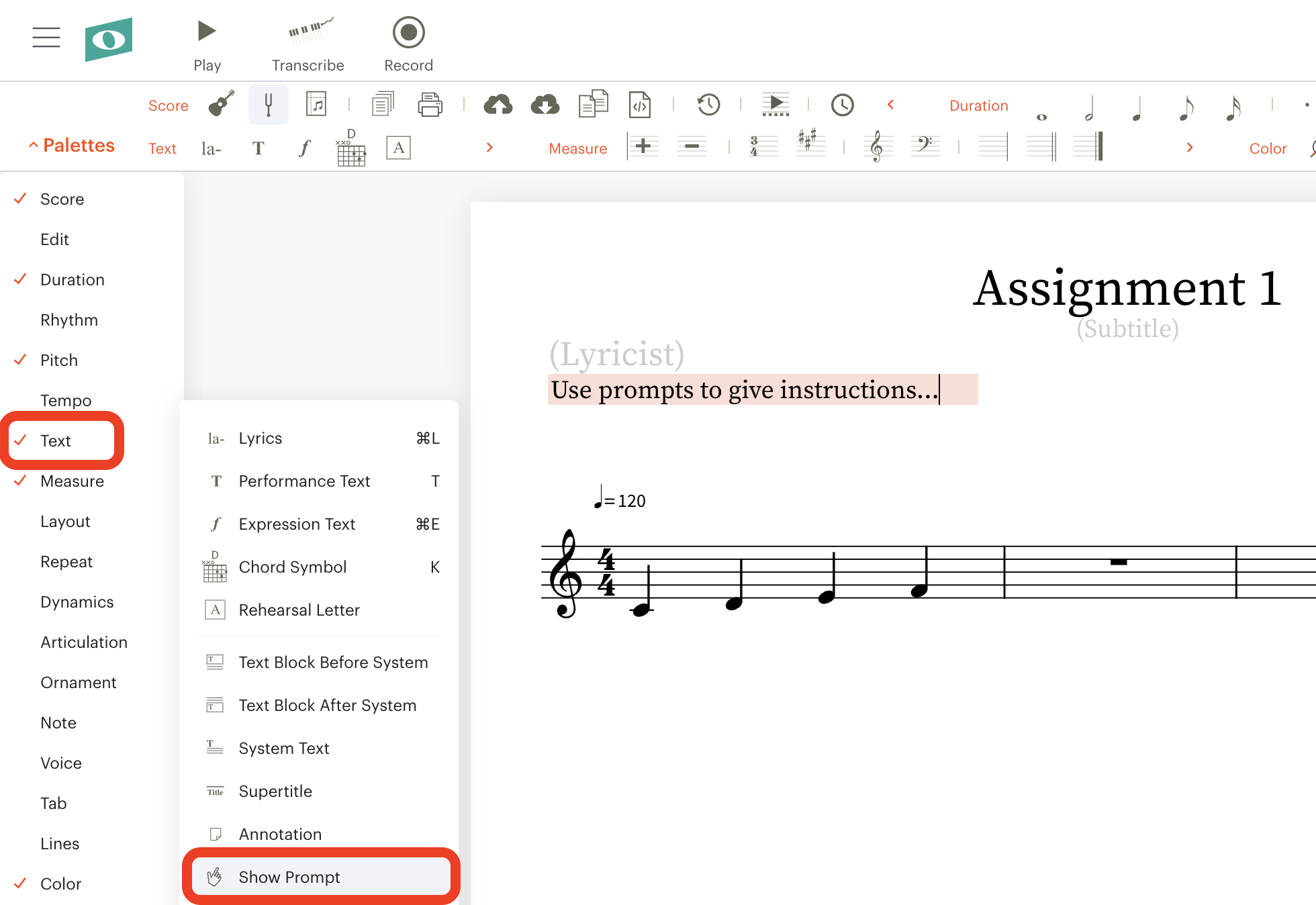
Task: Click the bass clef toolbar icon
Action: (x=925, y=146)
